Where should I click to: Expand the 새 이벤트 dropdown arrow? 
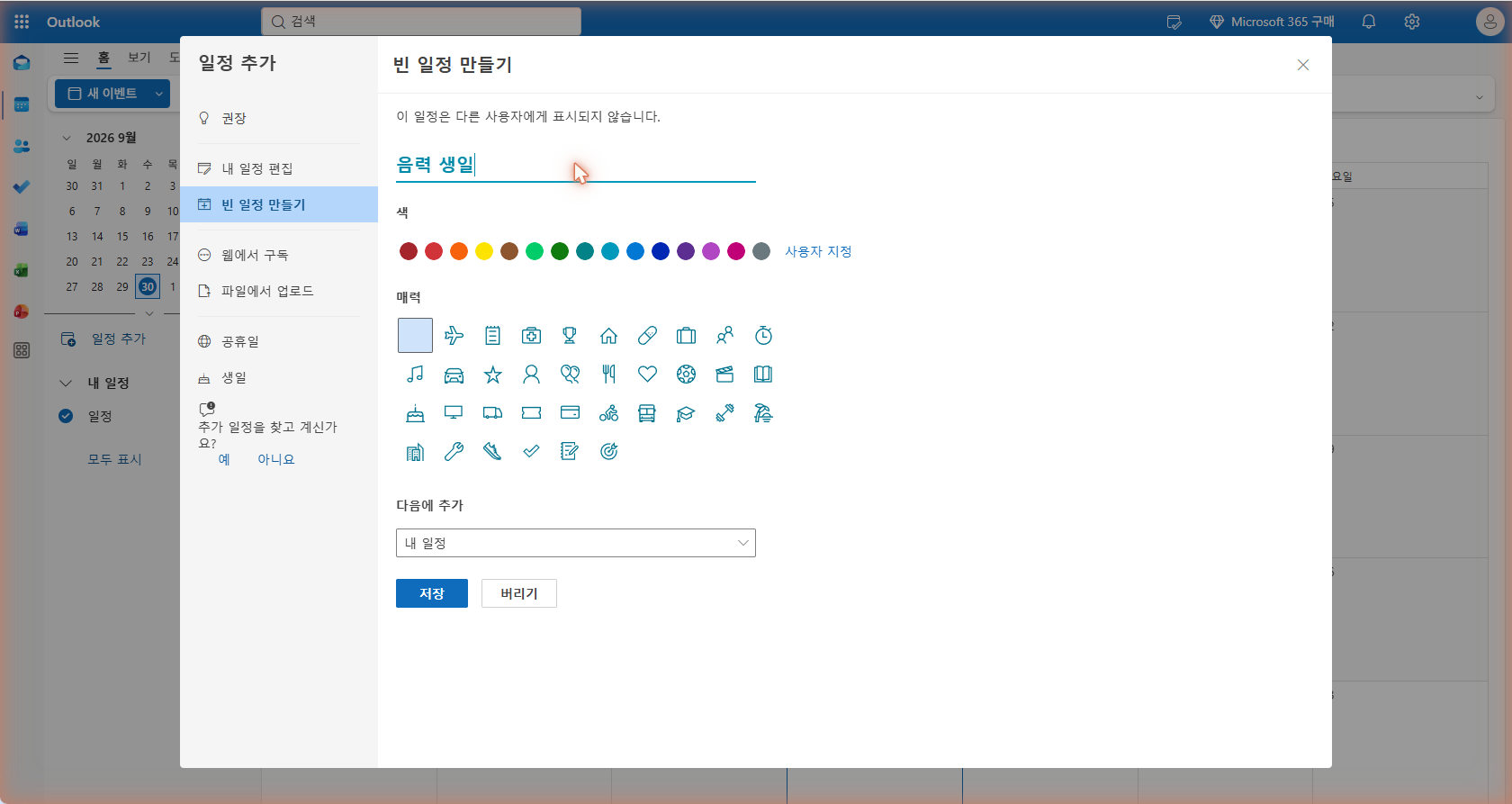158,94
